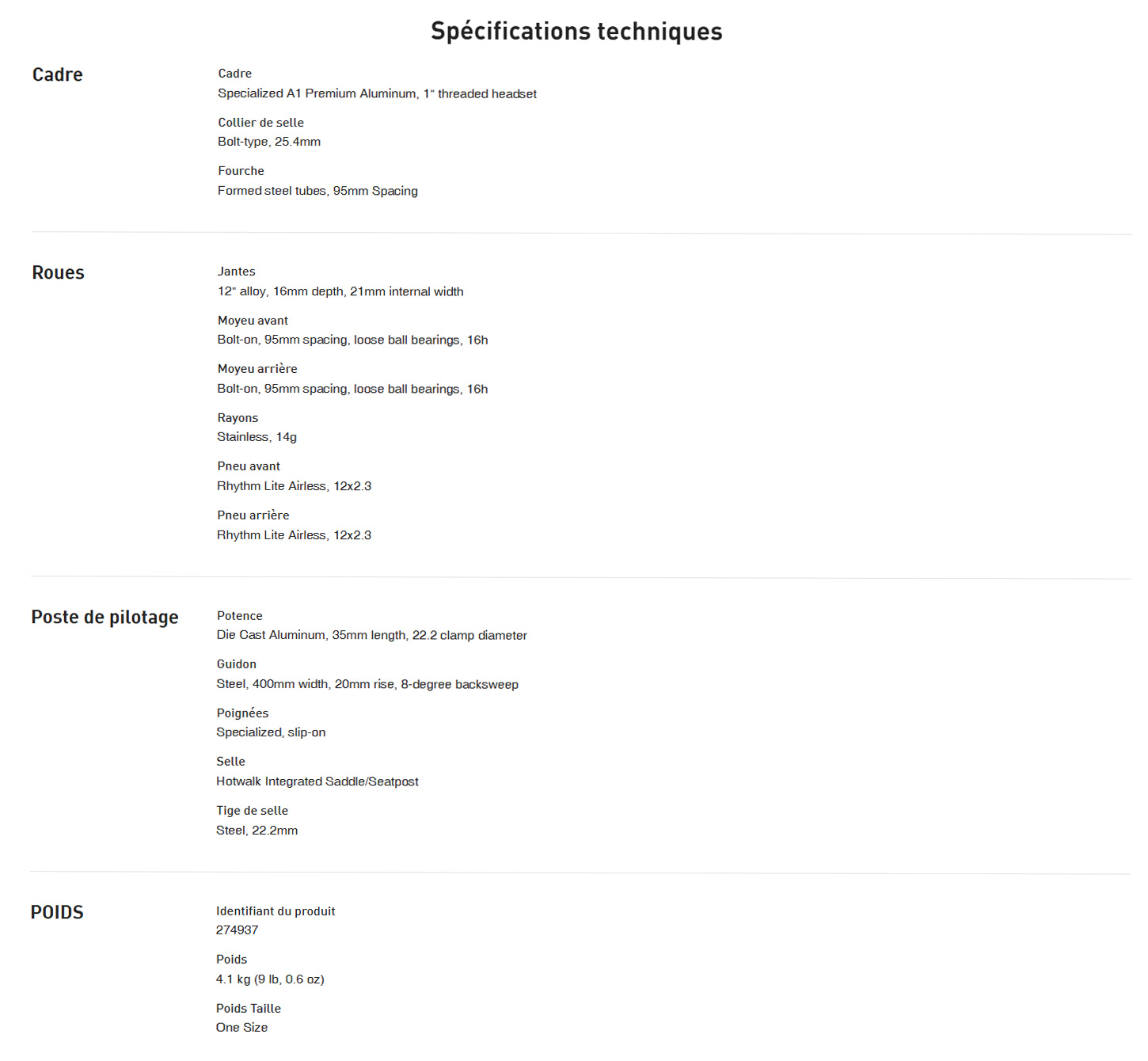The height and width of the screenshot is (1061, 1148).
Task: Click the Tige de selle label
Action: (252, 811)
